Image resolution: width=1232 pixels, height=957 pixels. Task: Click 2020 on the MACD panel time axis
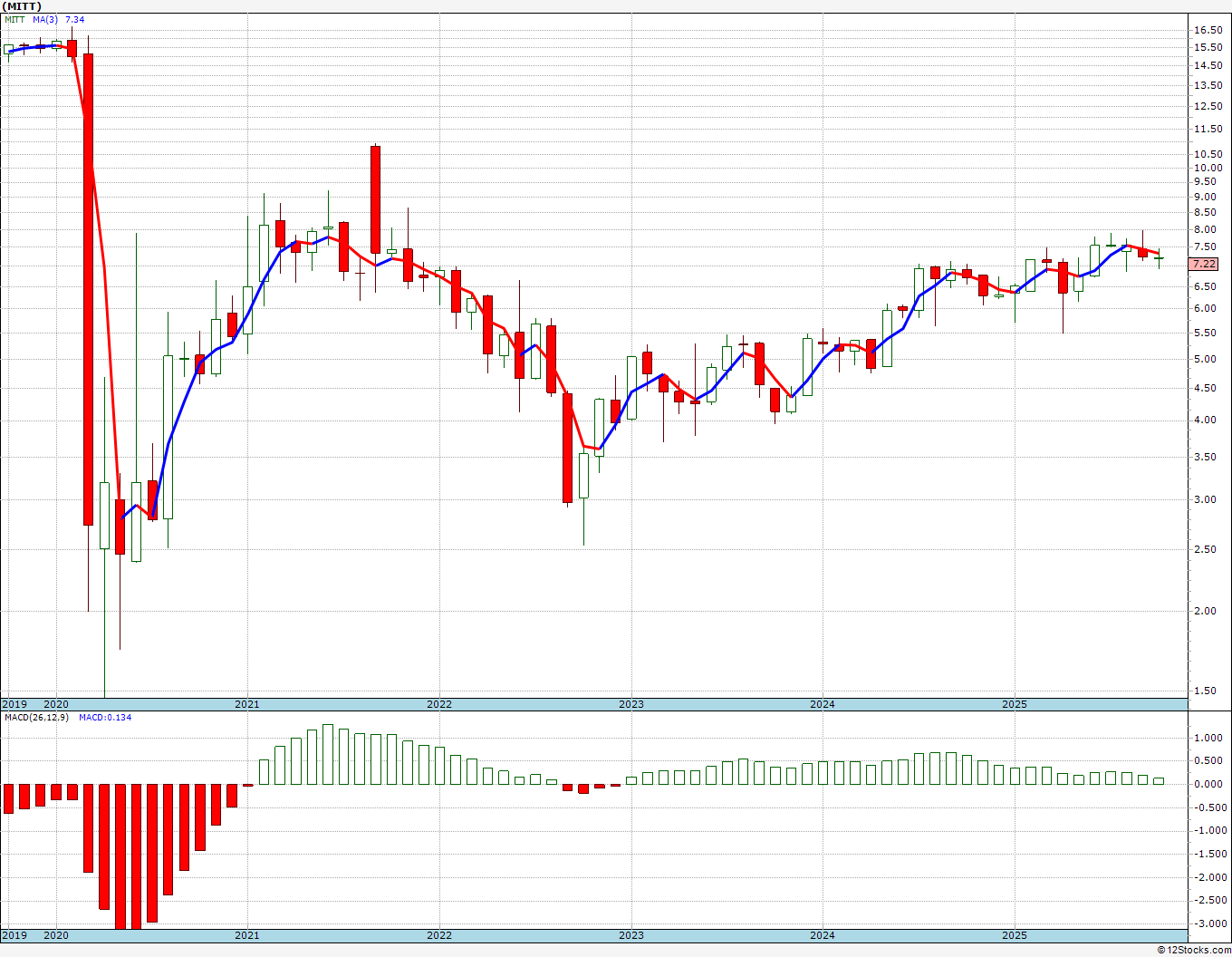[x=56, y=935]
